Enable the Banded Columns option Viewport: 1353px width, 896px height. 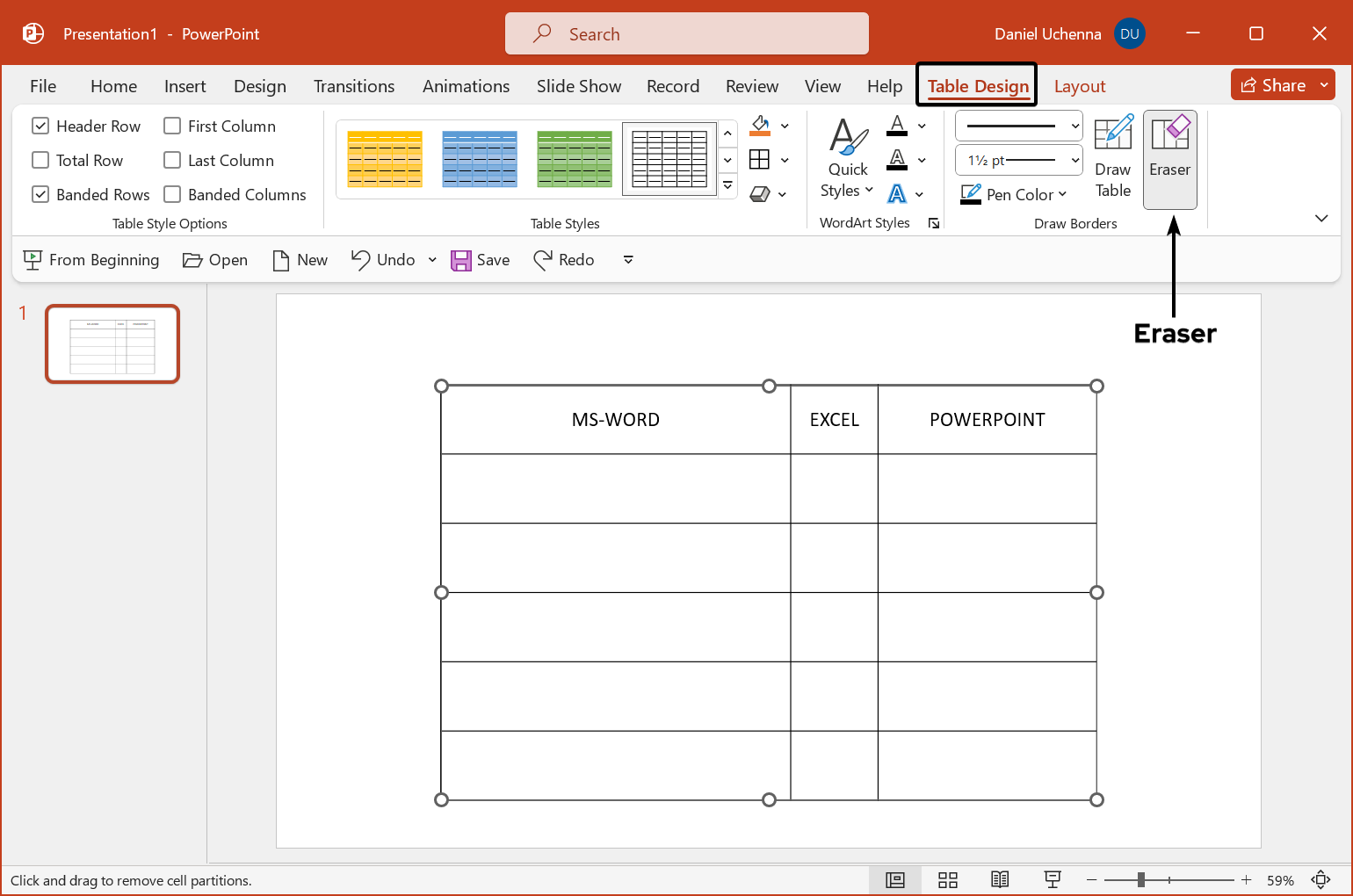173,195
